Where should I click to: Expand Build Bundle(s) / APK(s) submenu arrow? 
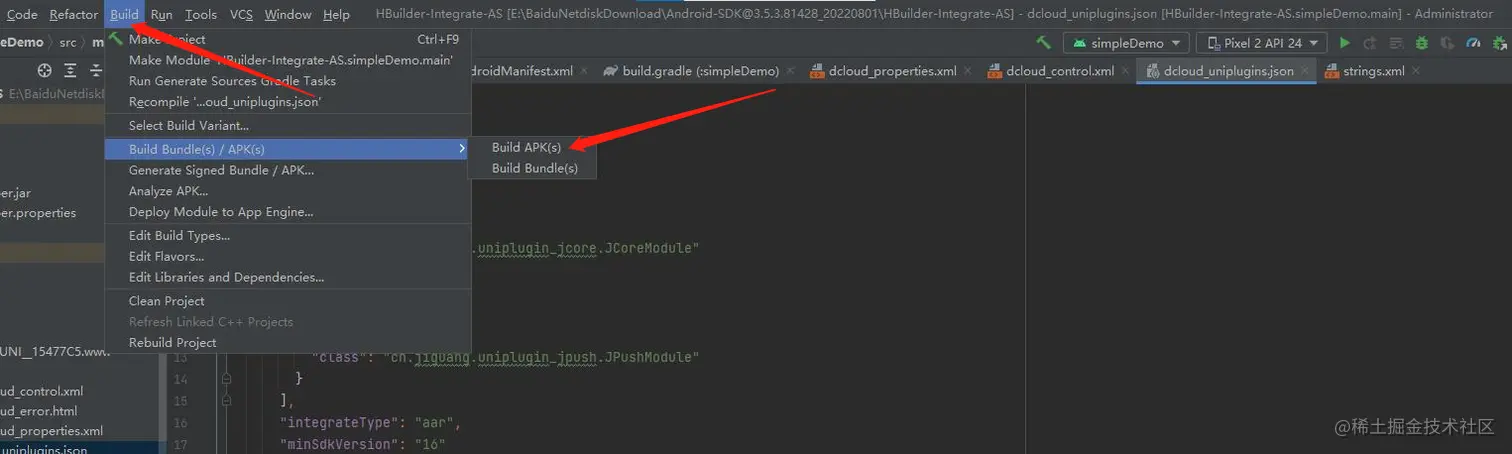pyautogui.click(x=462, y=149)
